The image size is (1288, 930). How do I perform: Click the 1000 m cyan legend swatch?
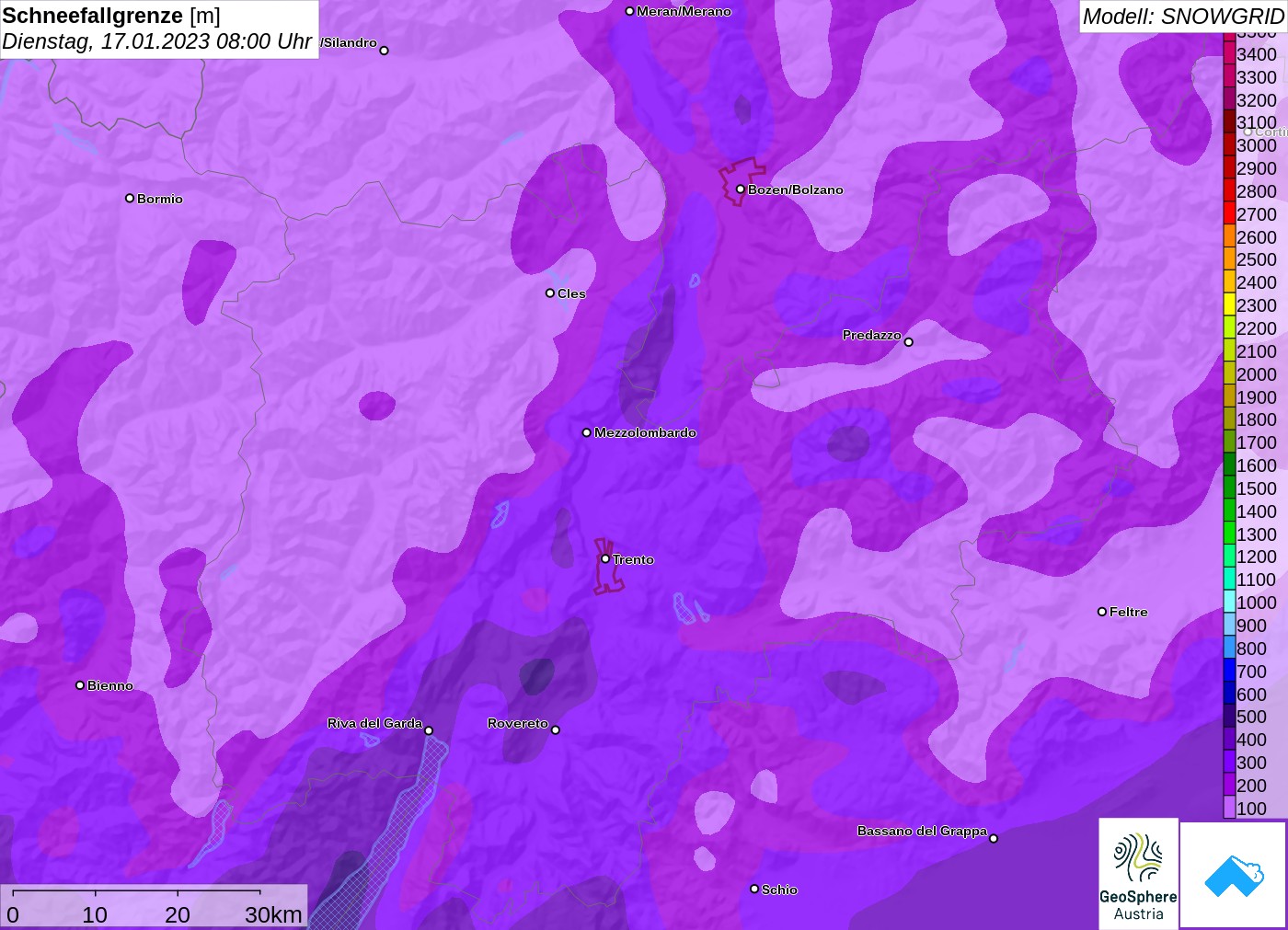click(1229, 602)
